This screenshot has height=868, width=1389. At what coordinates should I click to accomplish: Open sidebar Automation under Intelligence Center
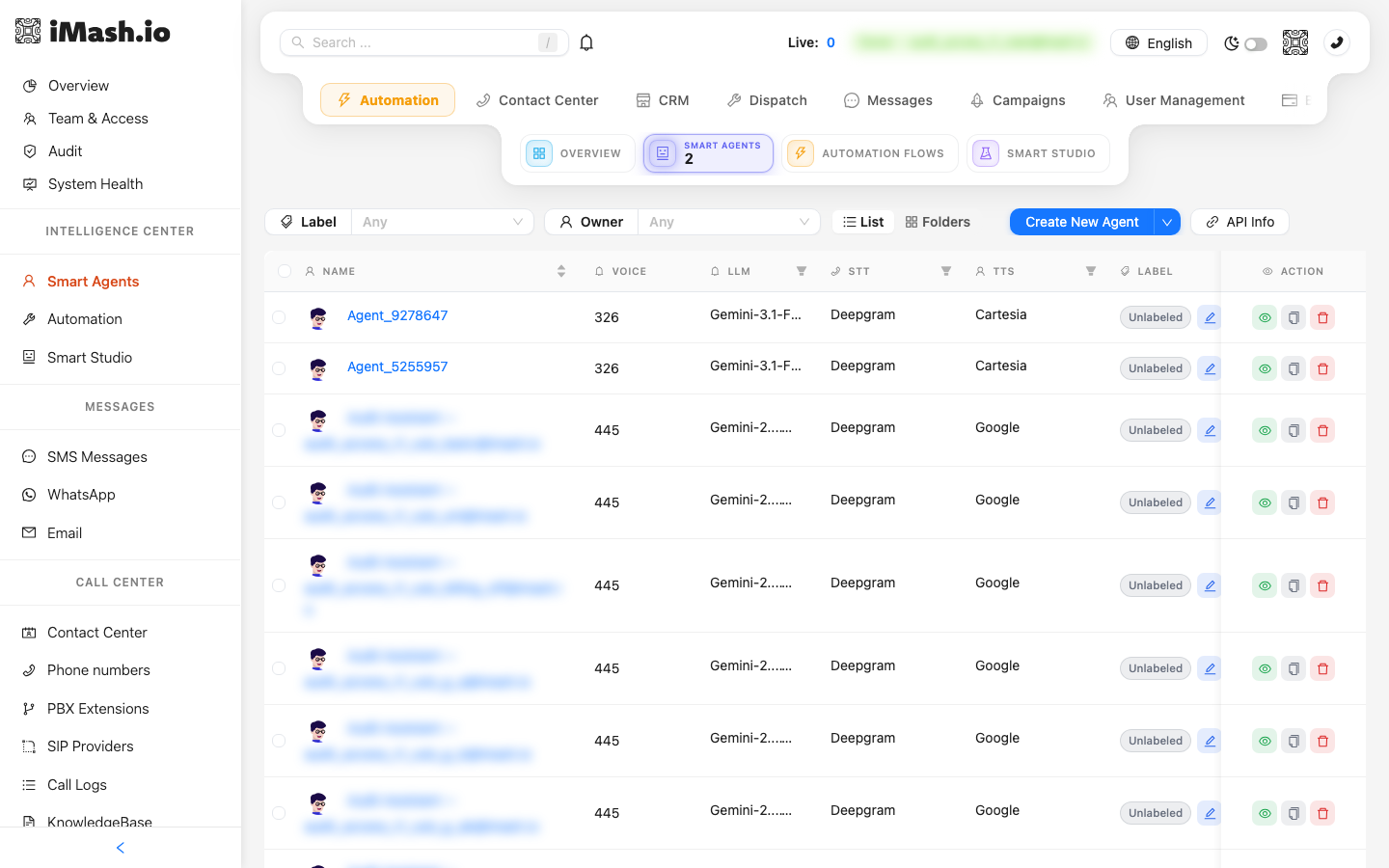[x=72, y=319]
